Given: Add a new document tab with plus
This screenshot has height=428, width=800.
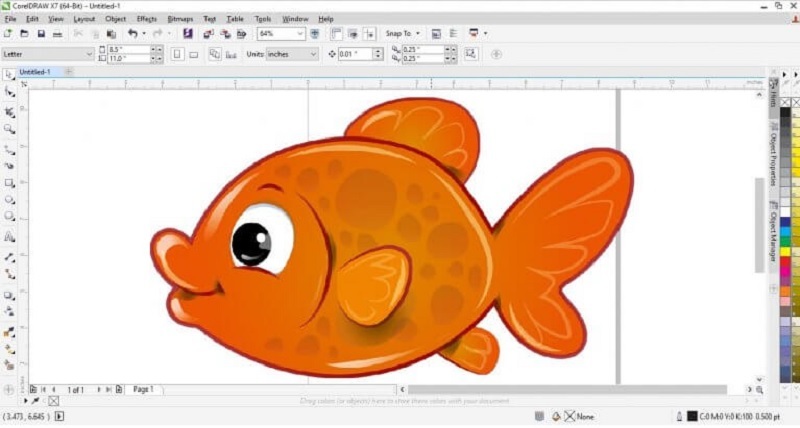Looking at the screenshot, I should [x=68, y=72].
